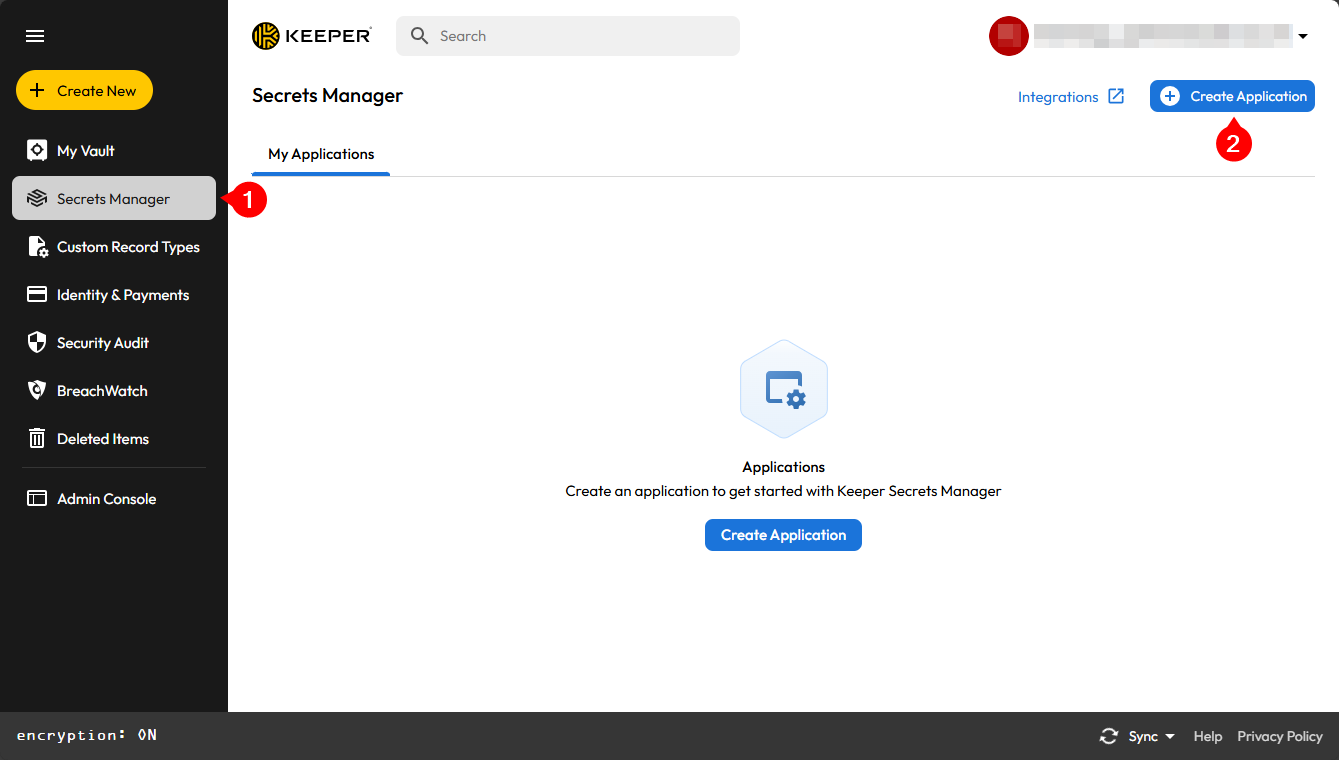Open the Integrations external link

[1071, 97]
